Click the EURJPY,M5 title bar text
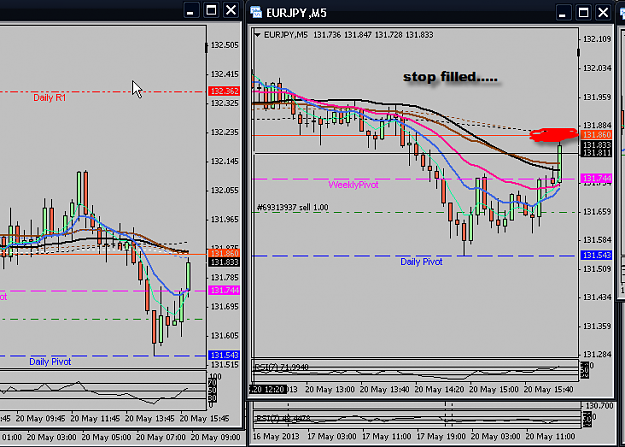This screenshot has height=447, width=625. [296, 13]
